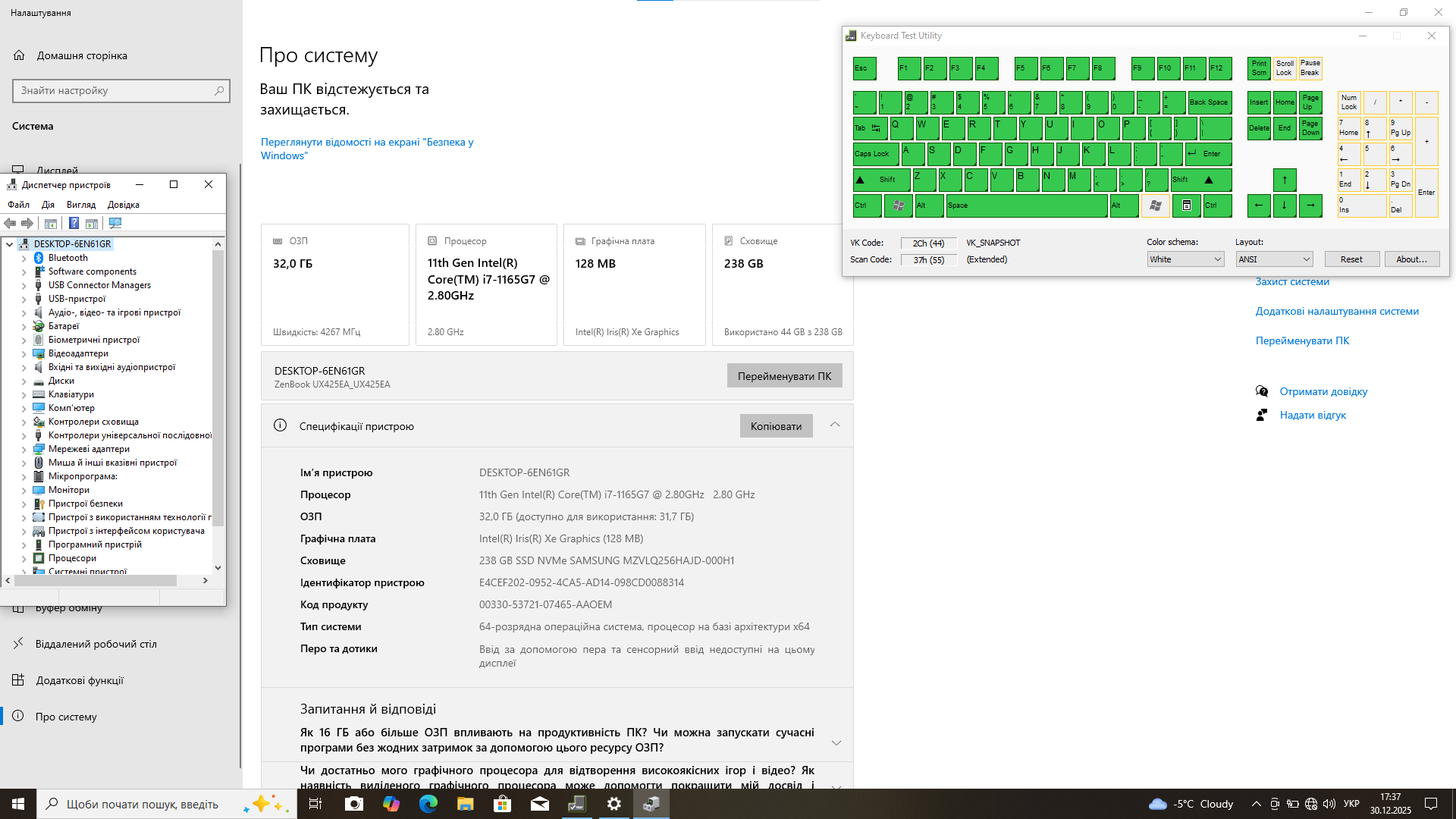Viewport: 1456px width, 819px height.
Task: Click the horizontal scrollbar in Device Manager
Action: click(x=95, y=580)
